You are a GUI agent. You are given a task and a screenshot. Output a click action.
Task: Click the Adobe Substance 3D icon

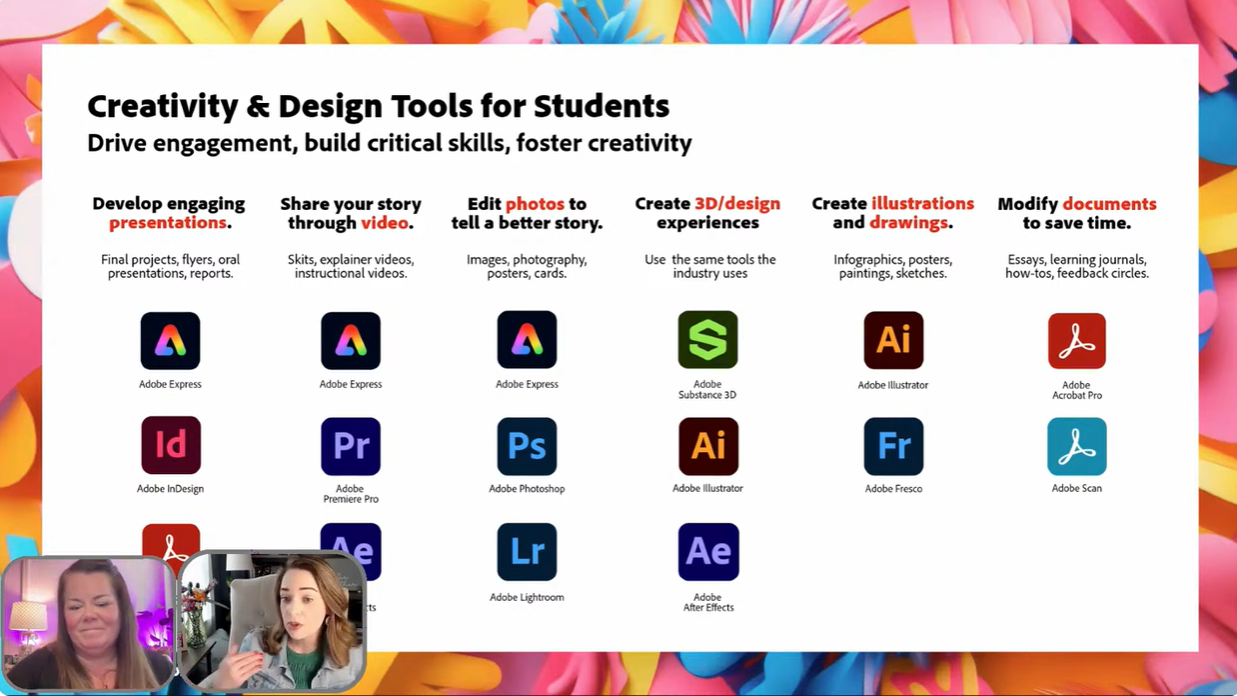coord(708,340)
